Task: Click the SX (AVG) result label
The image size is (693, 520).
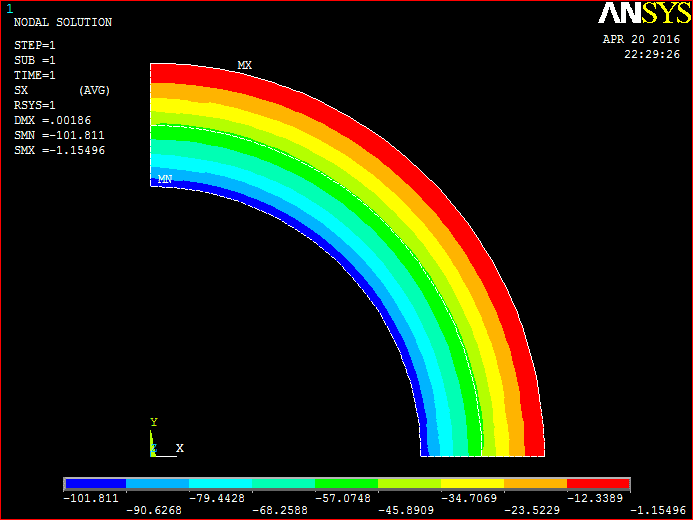Action: tap(62, 90)
